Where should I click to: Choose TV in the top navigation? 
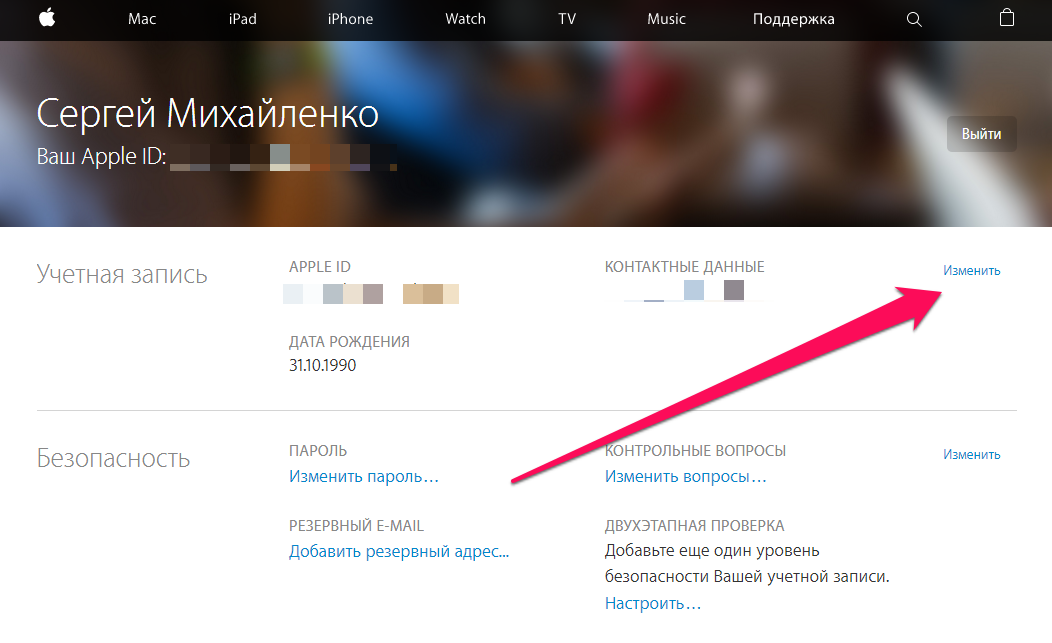pyautogui.click(x=567, y=19)
